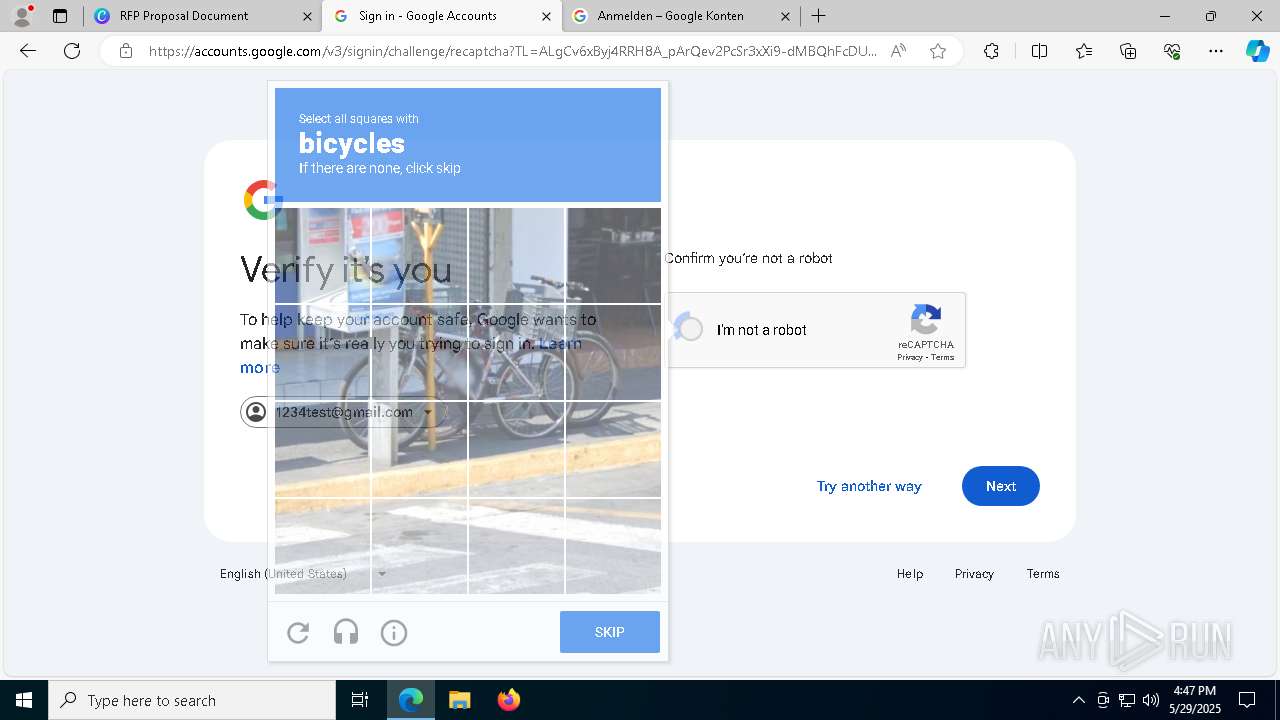Open the footer Privacy link
Viewport: 1280px width, 720px height.
(974, 574)
